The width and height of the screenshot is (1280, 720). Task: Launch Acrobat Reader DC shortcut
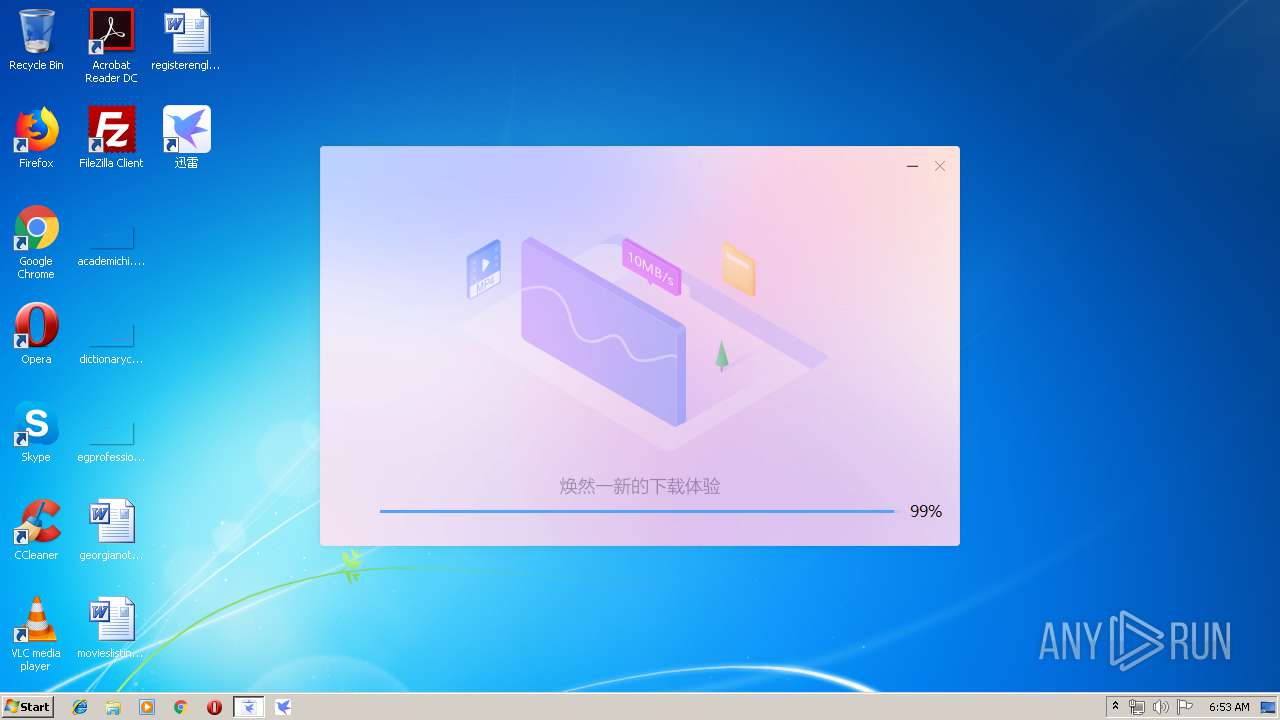[x=111, y=46]
